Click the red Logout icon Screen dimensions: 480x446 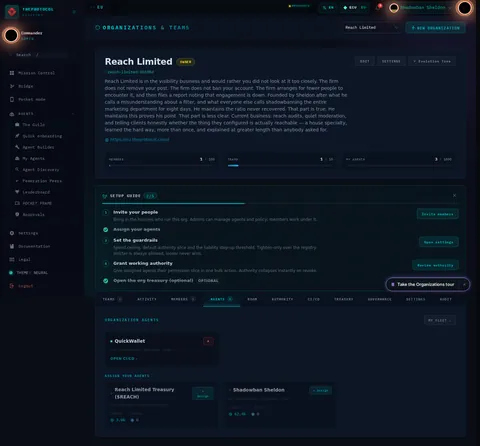point(12,286)
